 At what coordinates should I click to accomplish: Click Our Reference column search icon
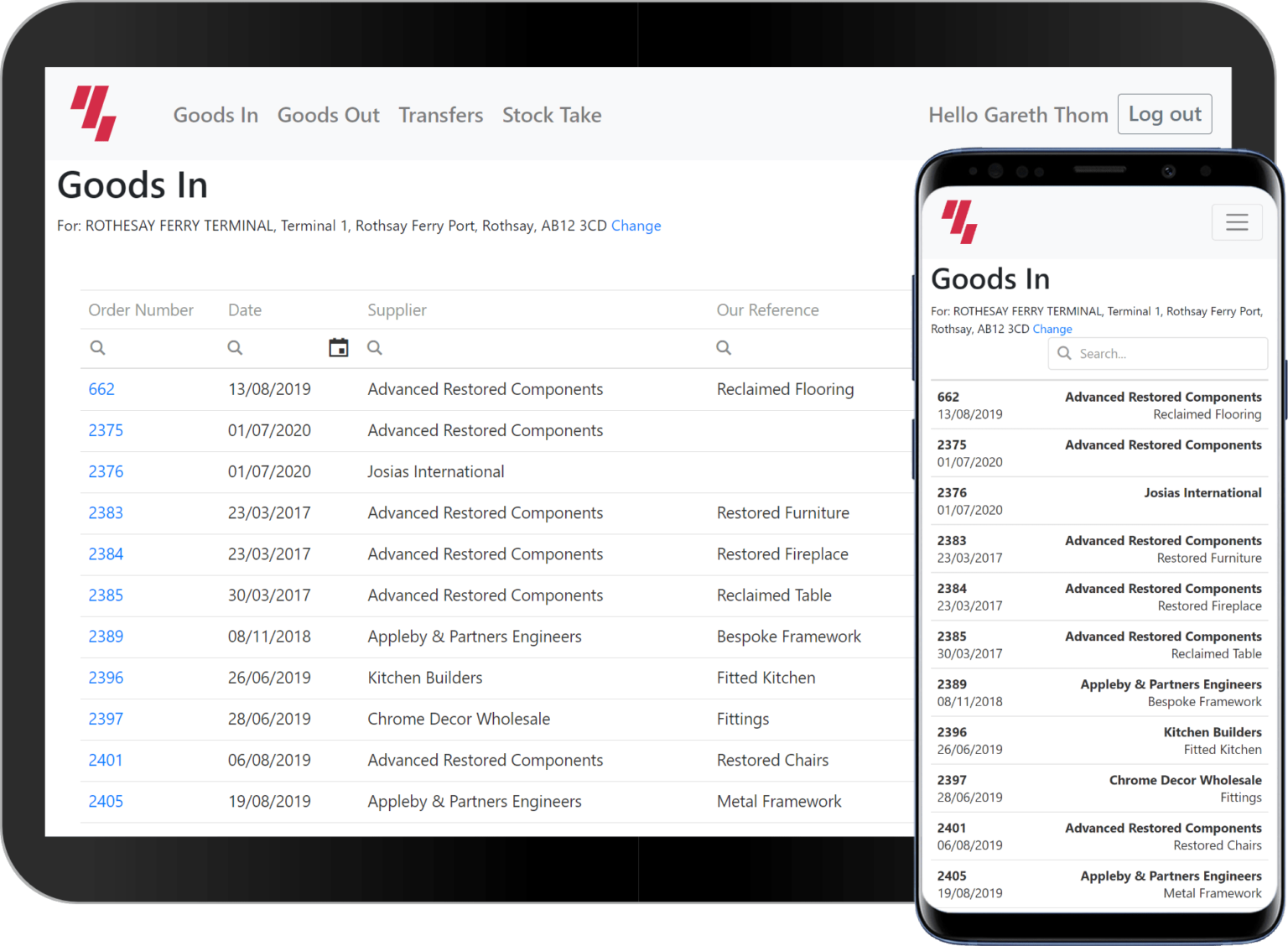tap(724, 348)
